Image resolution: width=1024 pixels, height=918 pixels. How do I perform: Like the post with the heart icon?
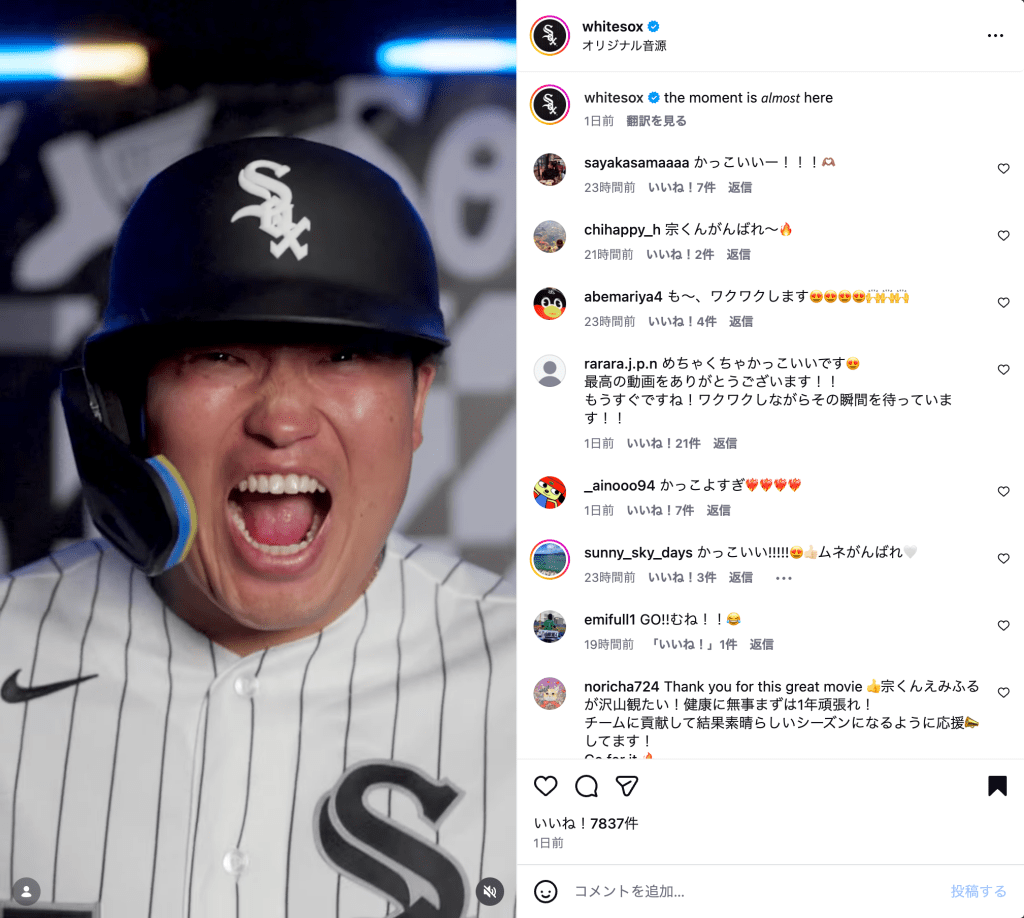click(545, 785)
